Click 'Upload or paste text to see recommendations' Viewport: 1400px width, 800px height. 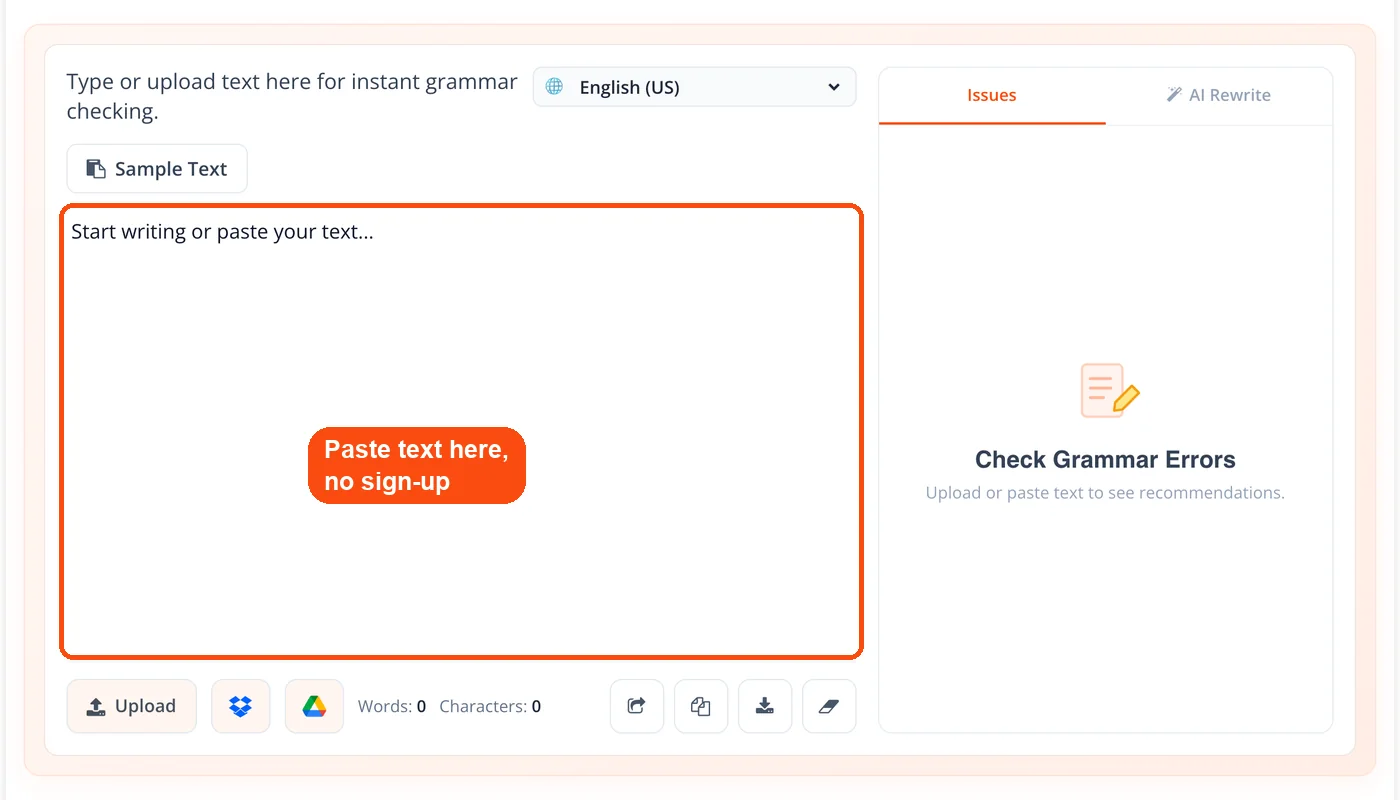pyautogui.click(x=1105, y=493)
